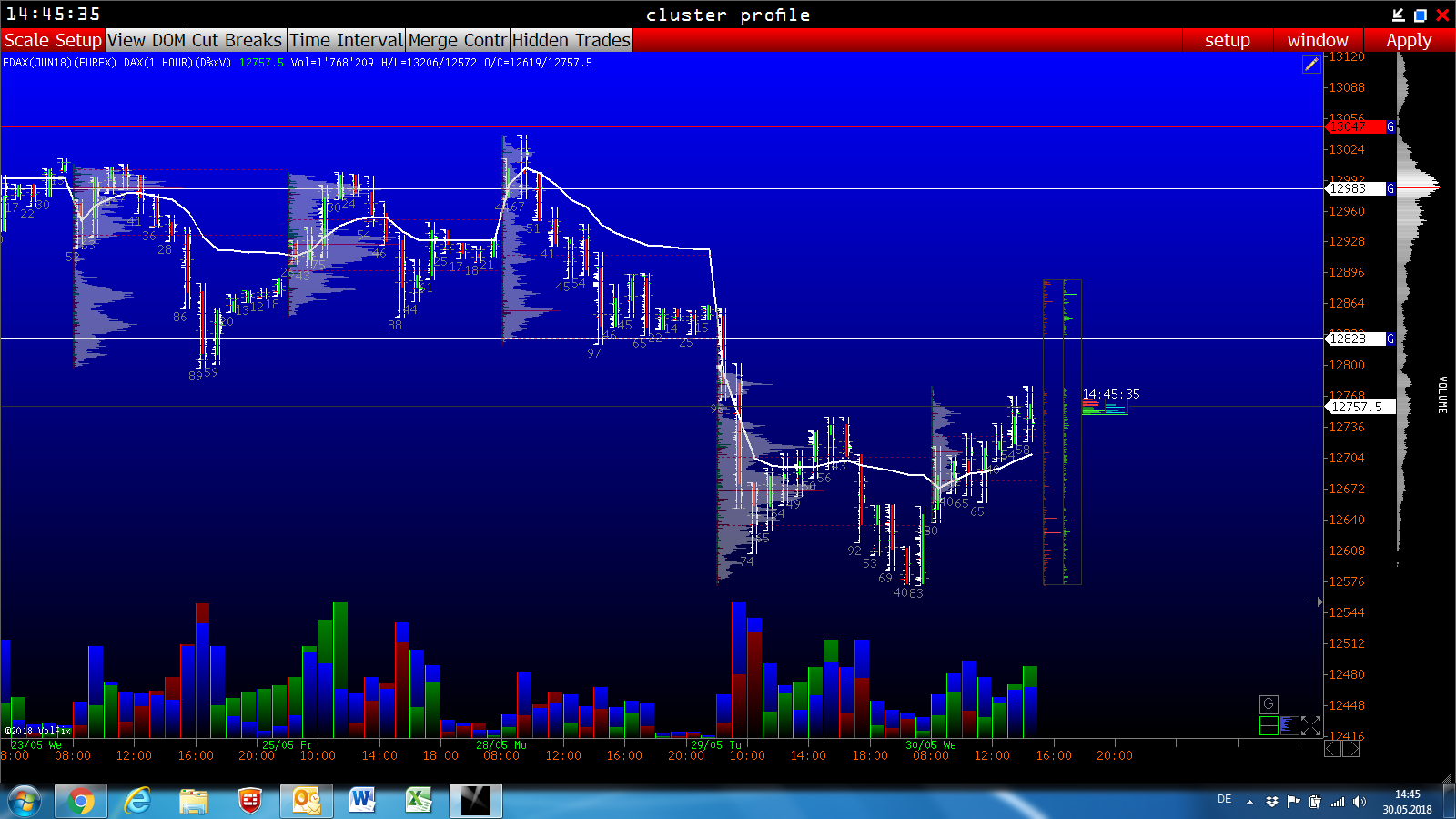Show the volume profile histogram icon
Viewport: 1456px width, 819px height.
[x=1289, y=725]
